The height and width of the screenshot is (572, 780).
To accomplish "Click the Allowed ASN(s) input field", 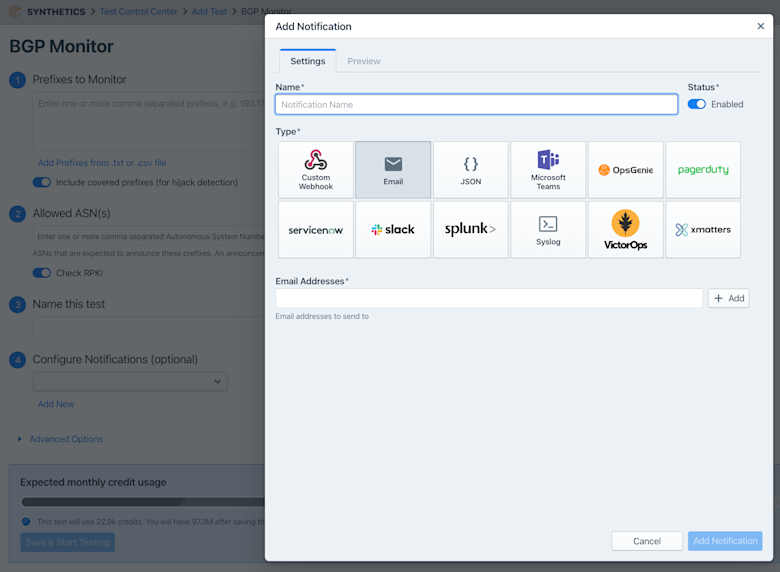I will click(149, 236).
